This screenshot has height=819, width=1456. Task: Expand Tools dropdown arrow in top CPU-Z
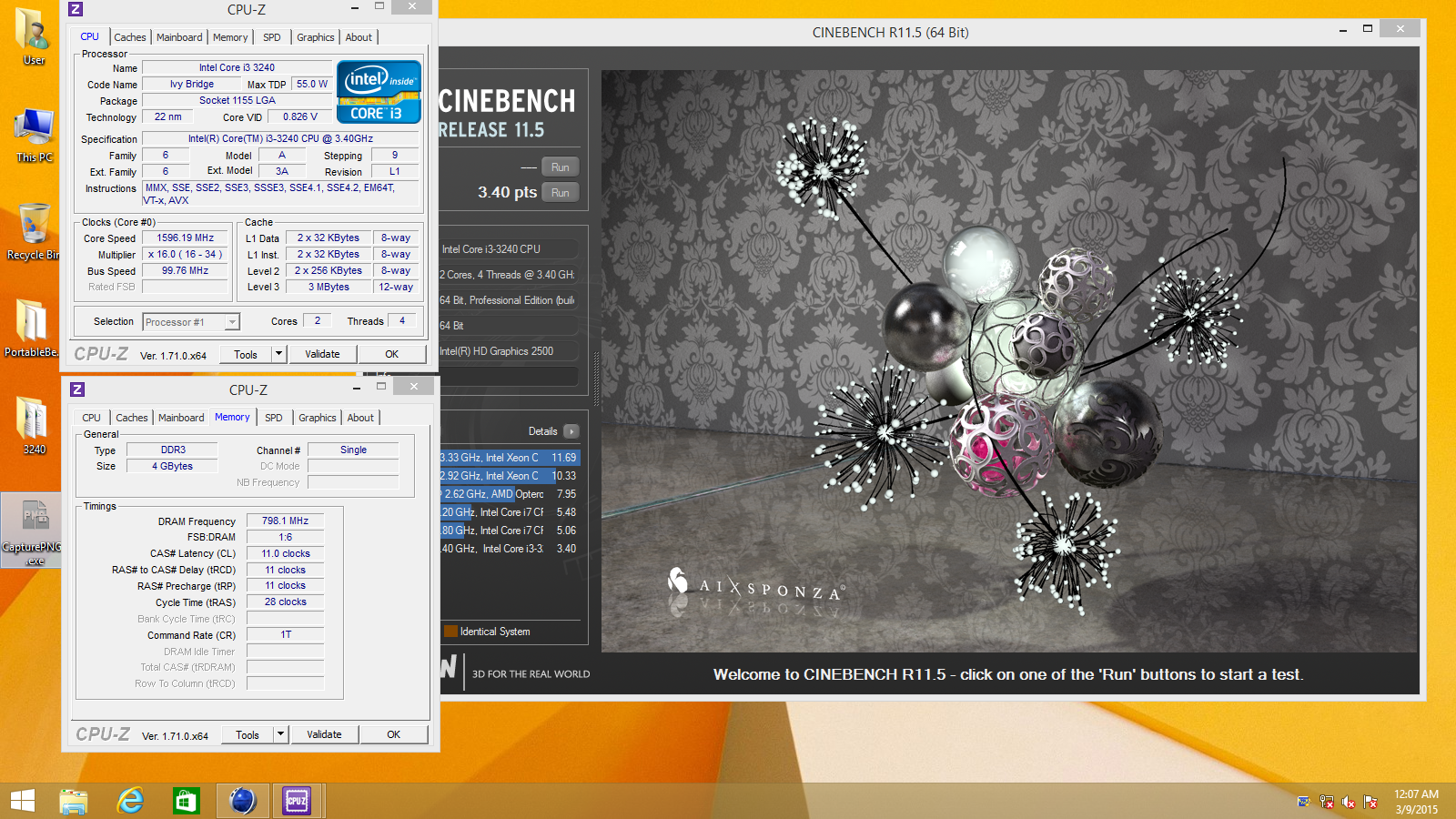(x=279, y=354)
